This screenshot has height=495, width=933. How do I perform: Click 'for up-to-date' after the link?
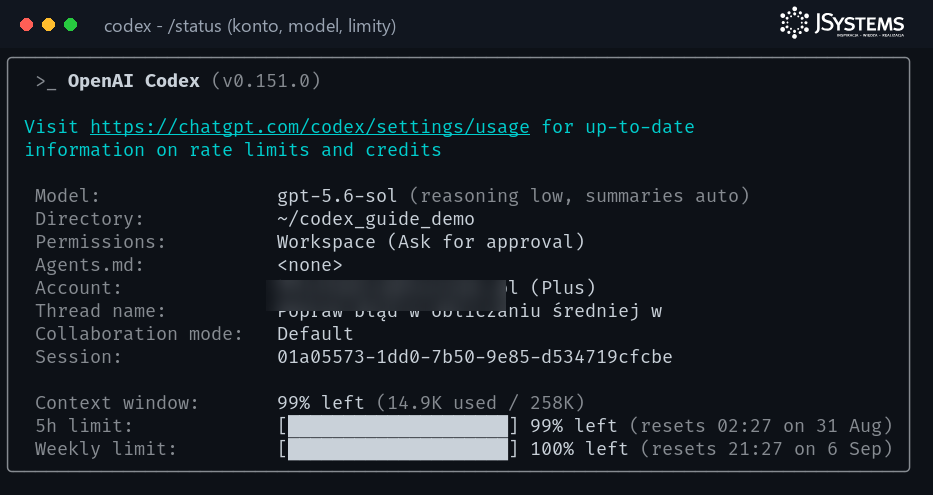click(x=618, y=127)
